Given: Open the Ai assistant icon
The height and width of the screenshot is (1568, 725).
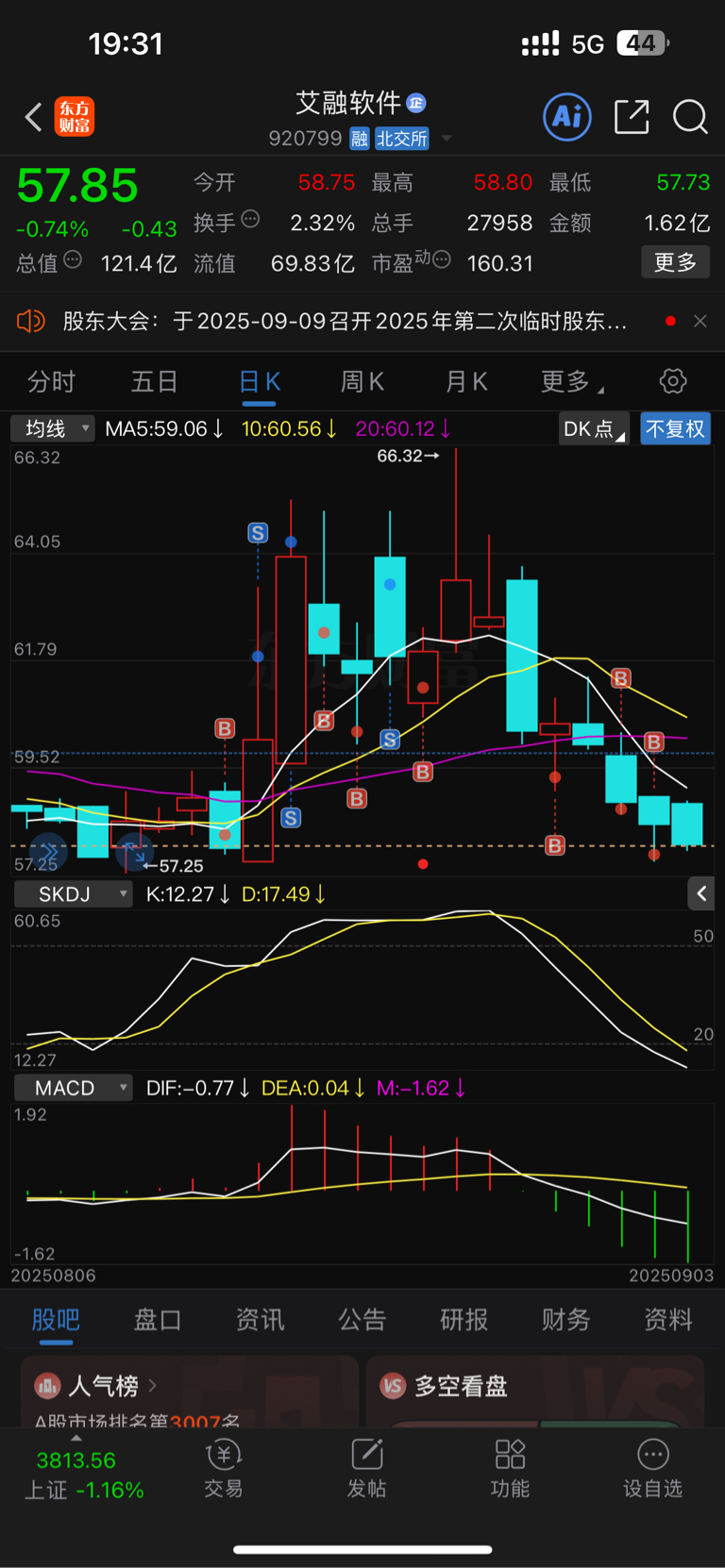Looking at the screenshot, I should coord(567,117).
